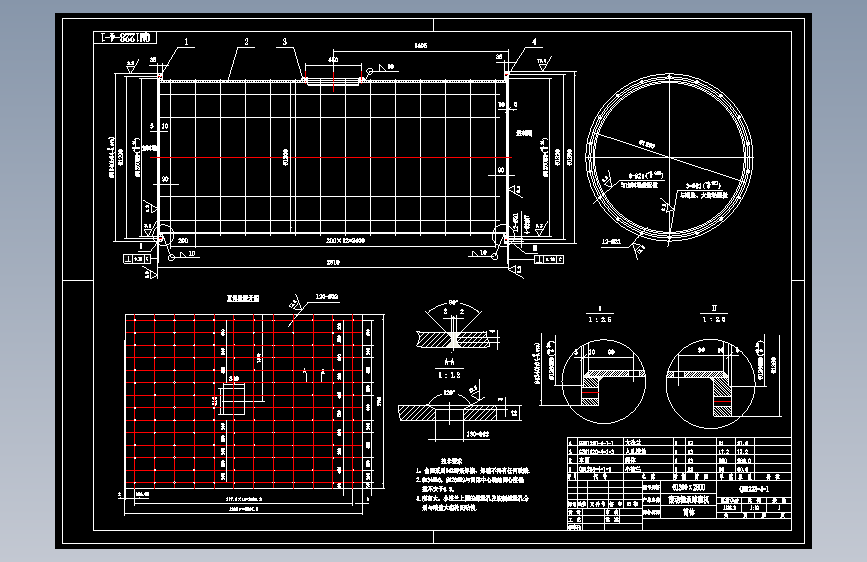
Task: Select the circular flange end view
Action: [x=669, y=158]
